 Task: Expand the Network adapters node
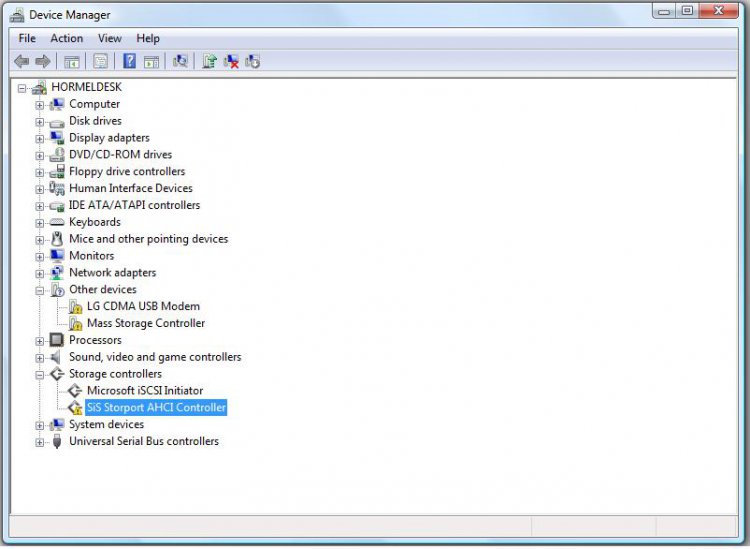[x=40, y=273]
